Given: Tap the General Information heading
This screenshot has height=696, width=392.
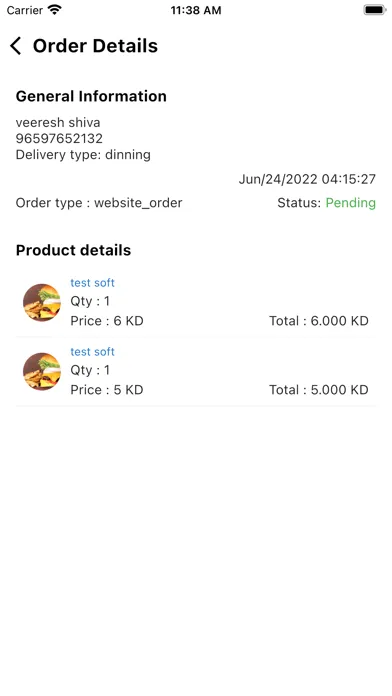Looking at the screenshot, I should click(x=91, y=96).
